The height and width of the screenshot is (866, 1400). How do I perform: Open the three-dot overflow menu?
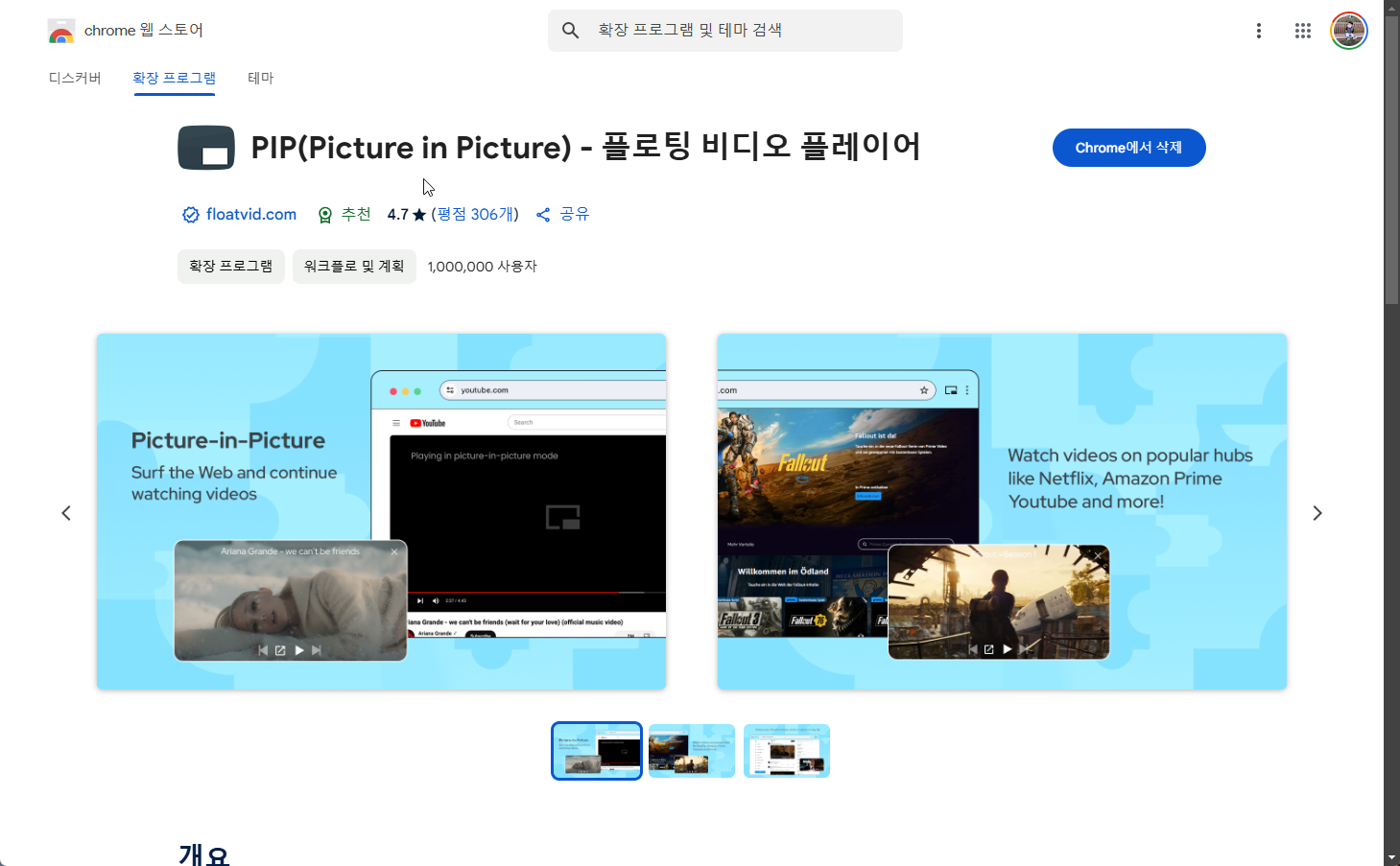coord(1258,30)
